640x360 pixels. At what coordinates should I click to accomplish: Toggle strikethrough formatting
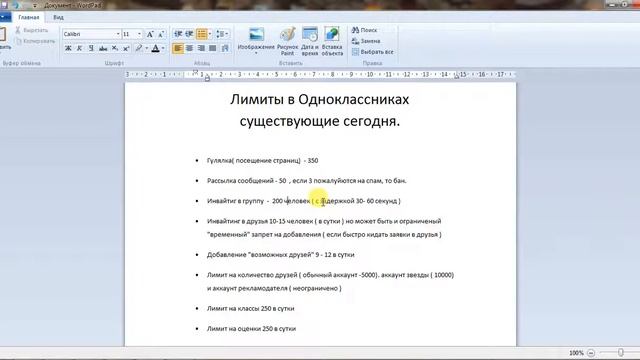pyautogui.click(x=103, y=48)
